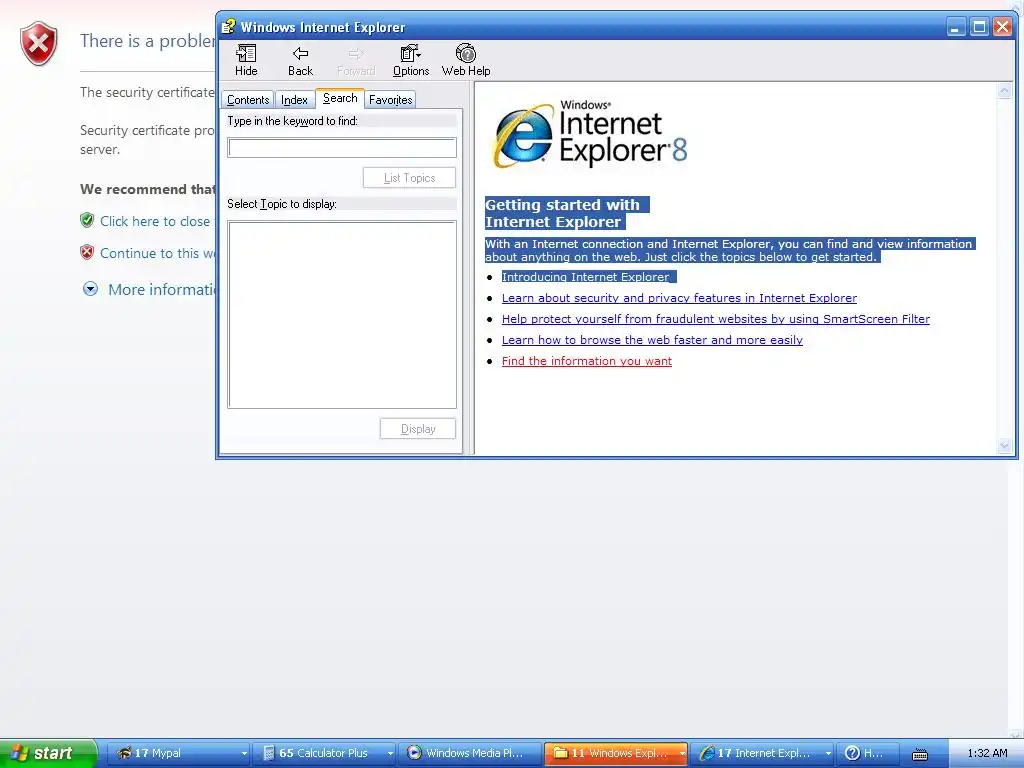This screenshot has height=768, width=1024.
Task: Click the keyboard icon in system tray
Action: click(920, 754)
